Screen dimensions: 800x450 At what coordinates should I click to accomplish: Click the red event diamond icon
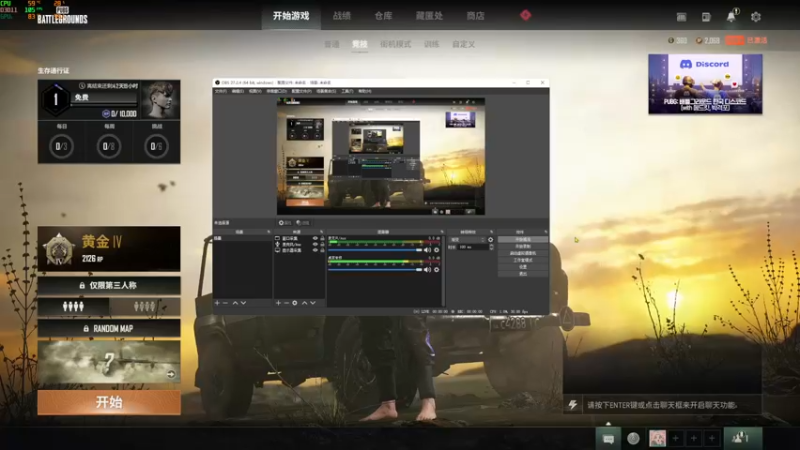click(526, 15)
